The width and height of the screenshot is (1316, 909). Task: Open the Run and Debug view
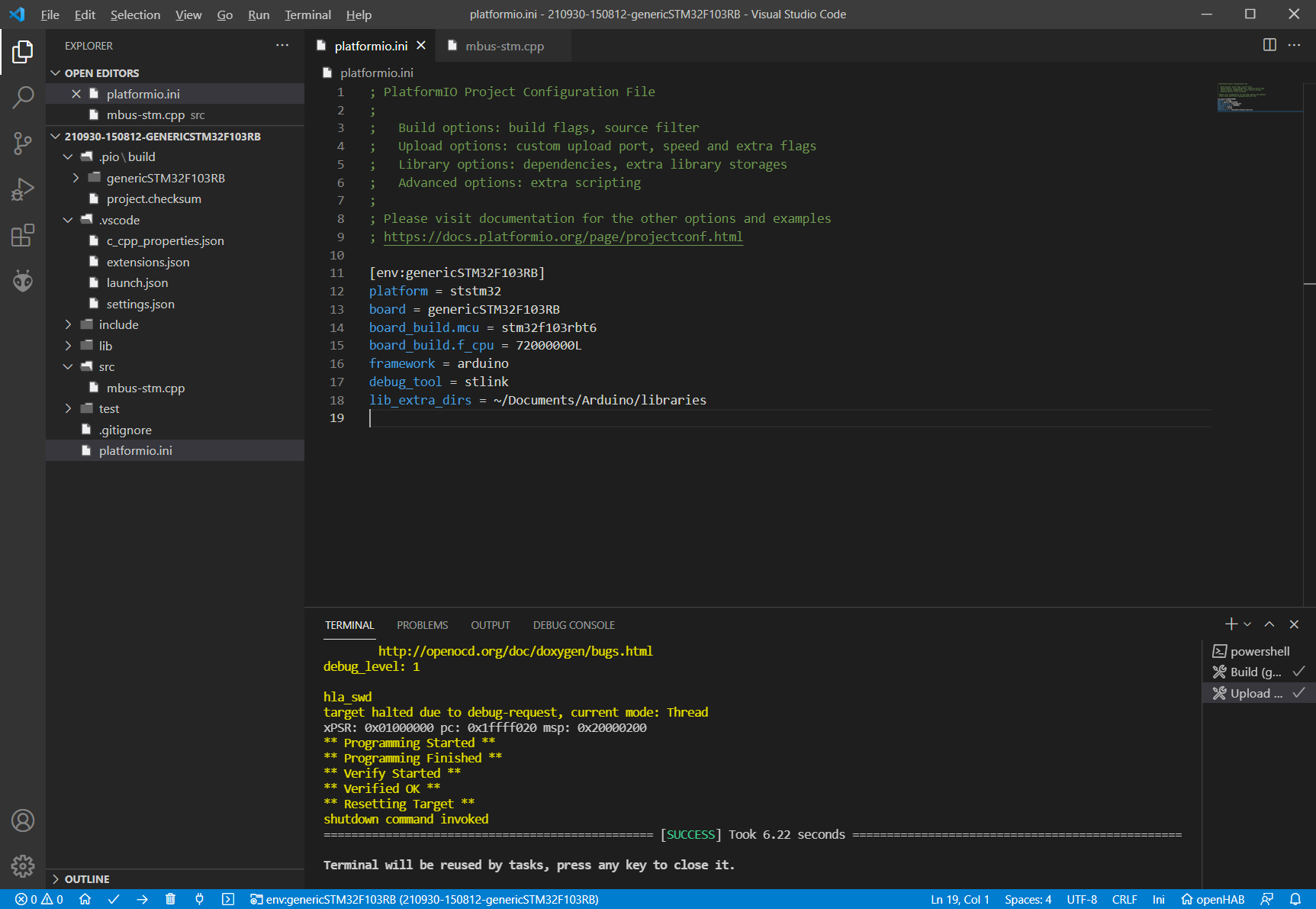pyautogui.click(x=23, y=189)
